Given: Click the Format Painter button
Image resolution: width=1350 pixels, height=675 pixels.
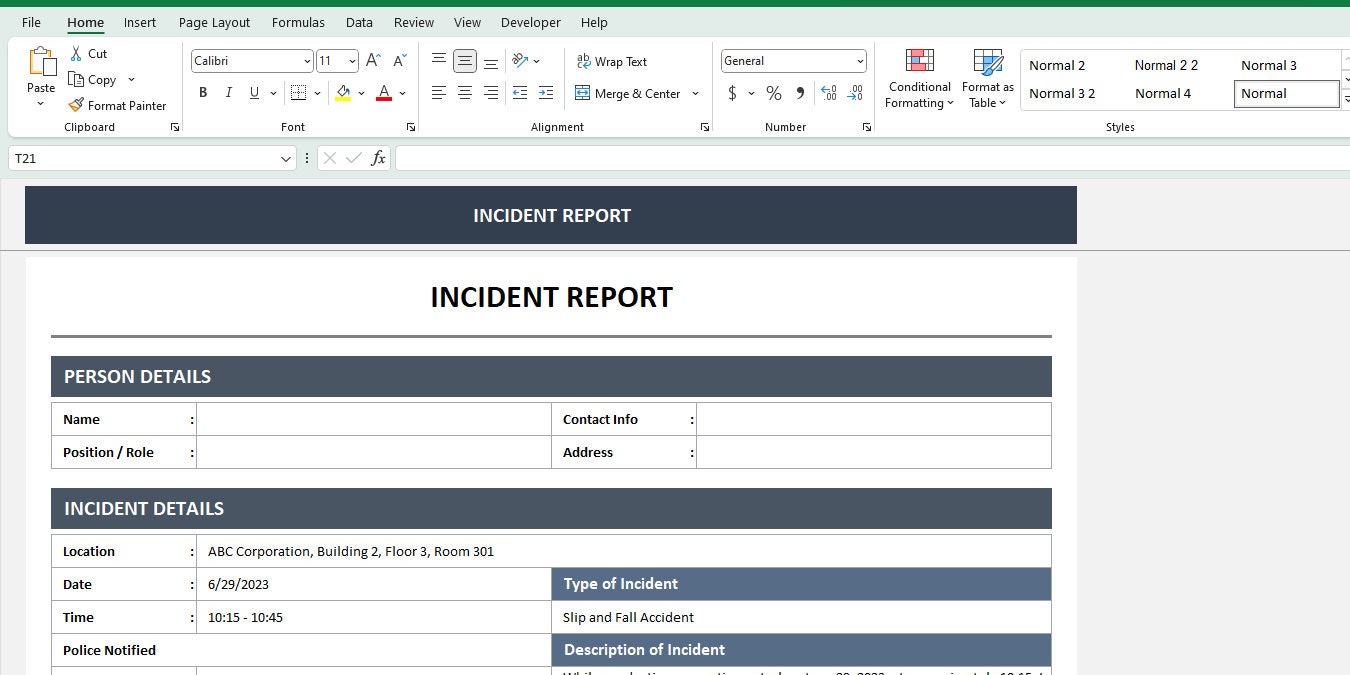Looking at the screenshot, I should pos(117,105).
